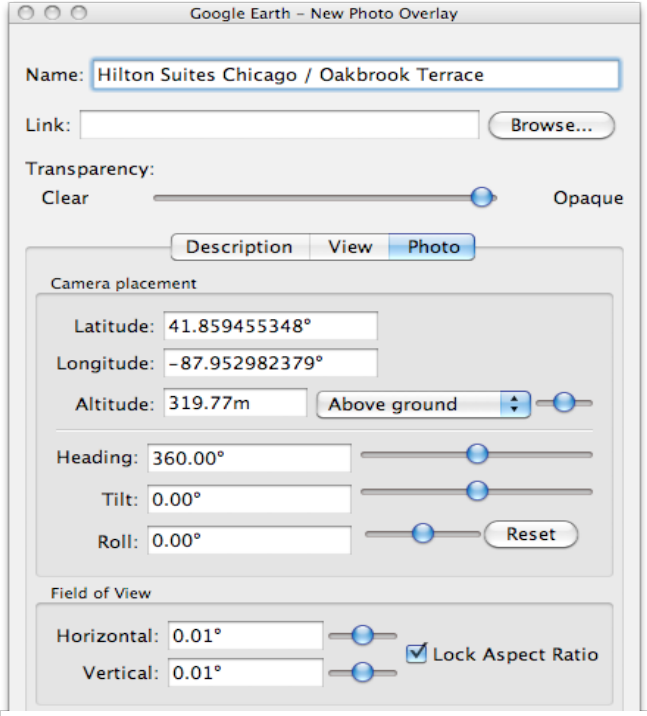Switch to the Description tab
Screen dimensions: 647x716
point(241,247)
